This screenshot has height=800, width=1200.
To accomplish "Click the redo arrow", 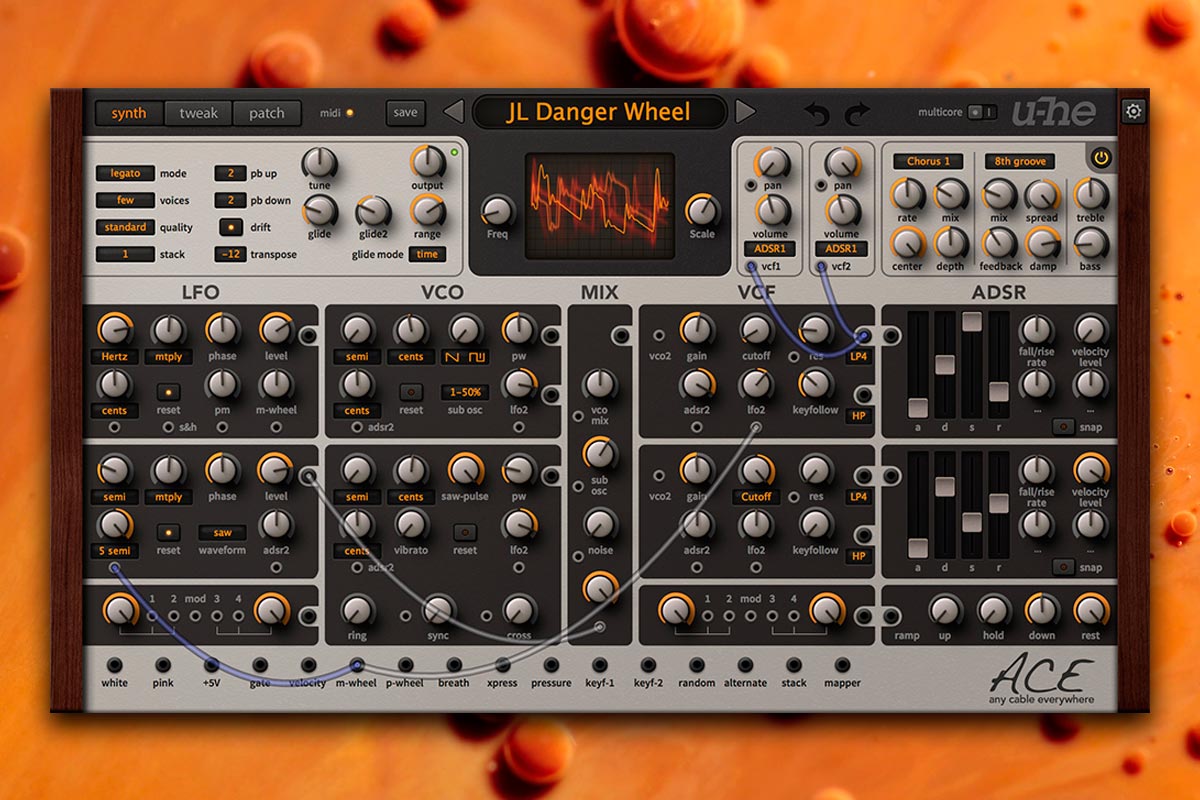I will pyautogui.click(x=857, y=114).
